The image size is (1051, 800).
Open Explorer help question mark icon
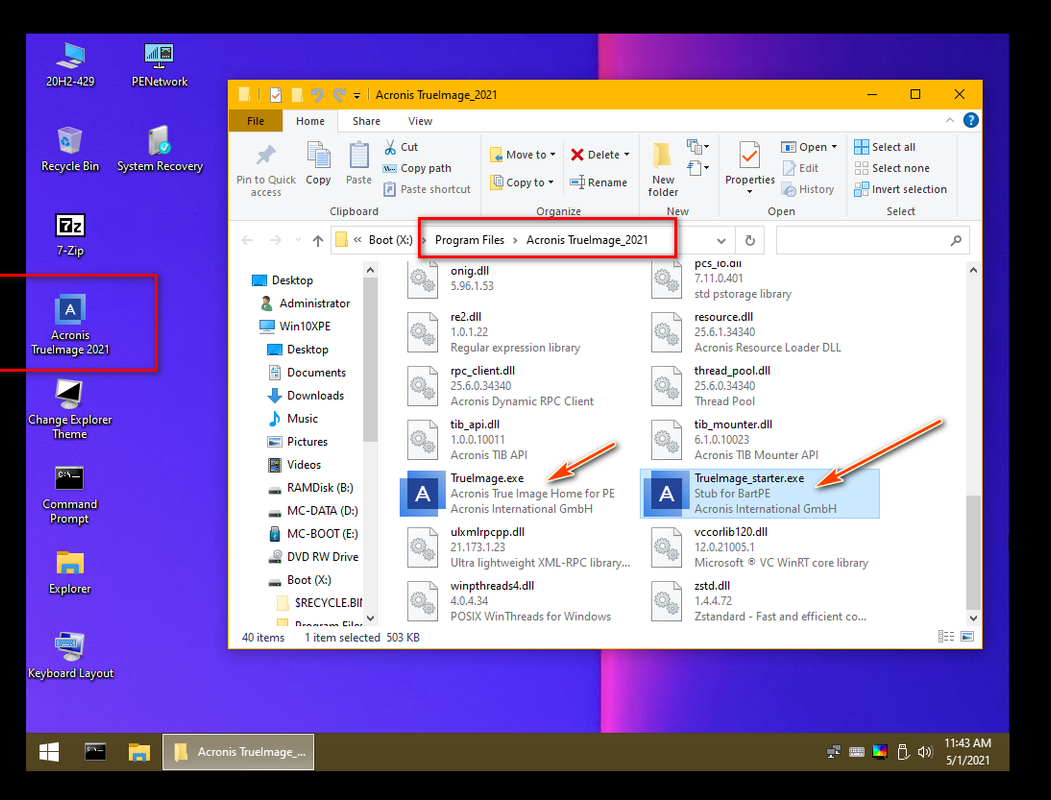tap(971, 121)
